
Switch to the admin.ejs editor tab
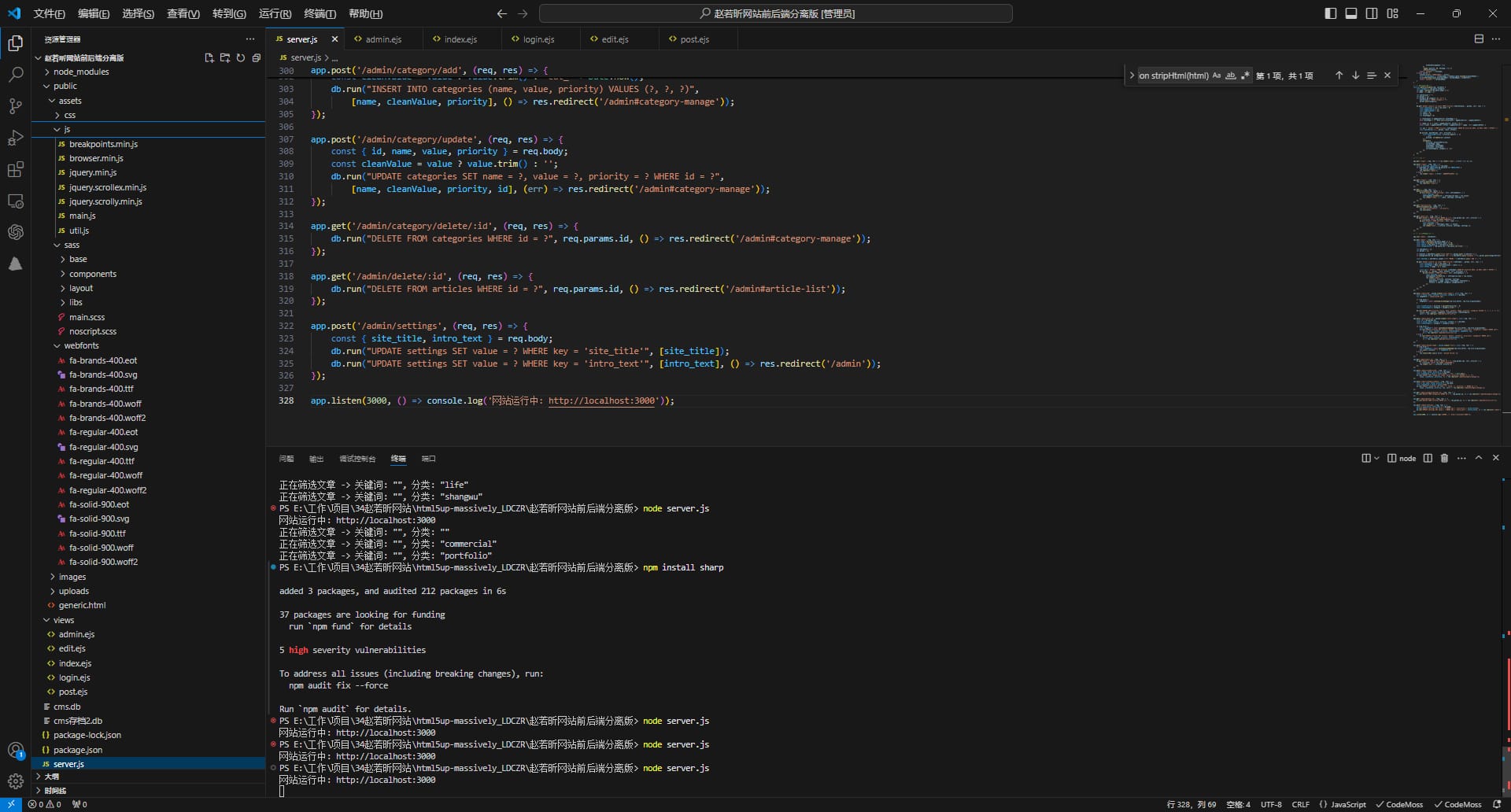(x=382, y=39)
